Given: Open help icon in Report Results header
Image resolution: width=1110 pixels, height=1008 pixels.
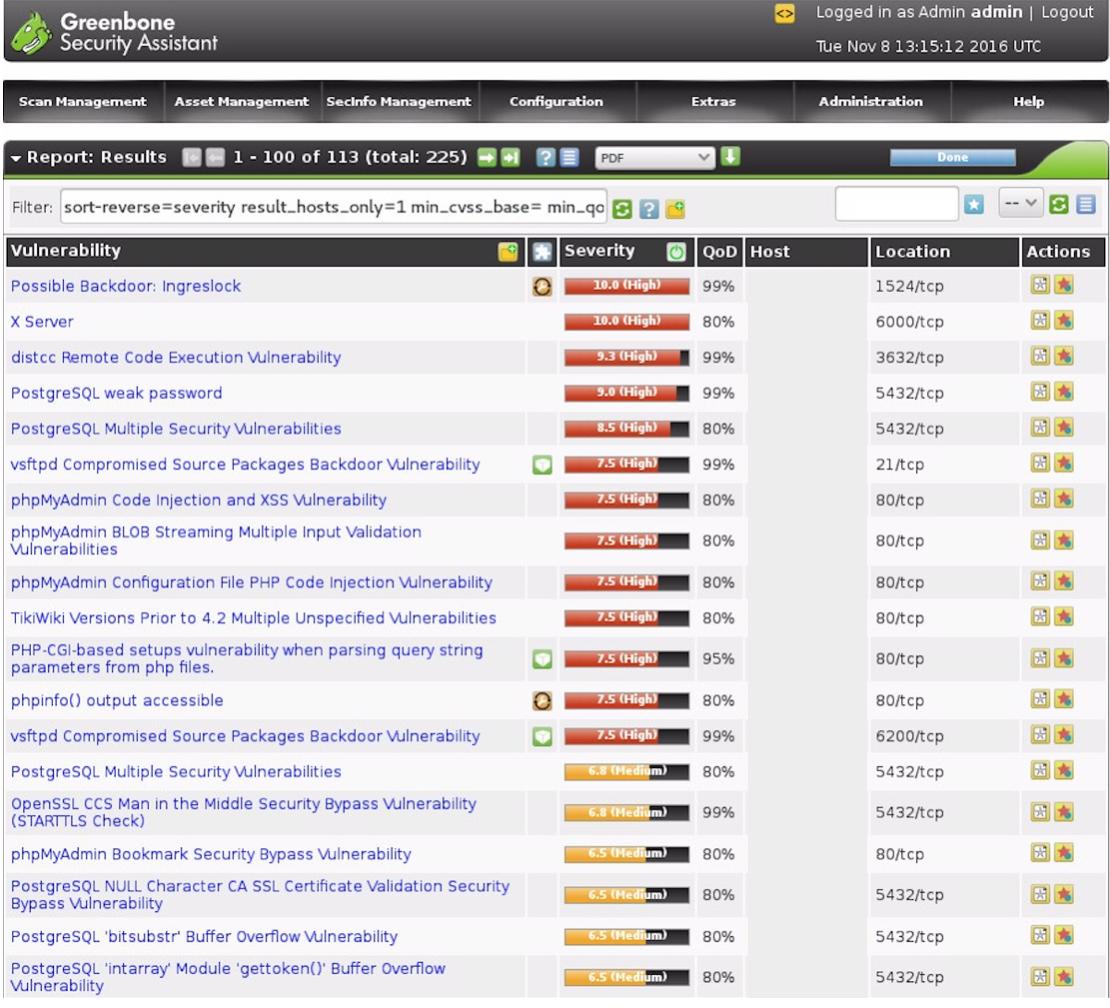Looking at the screenshot, I should click(545, 157).
